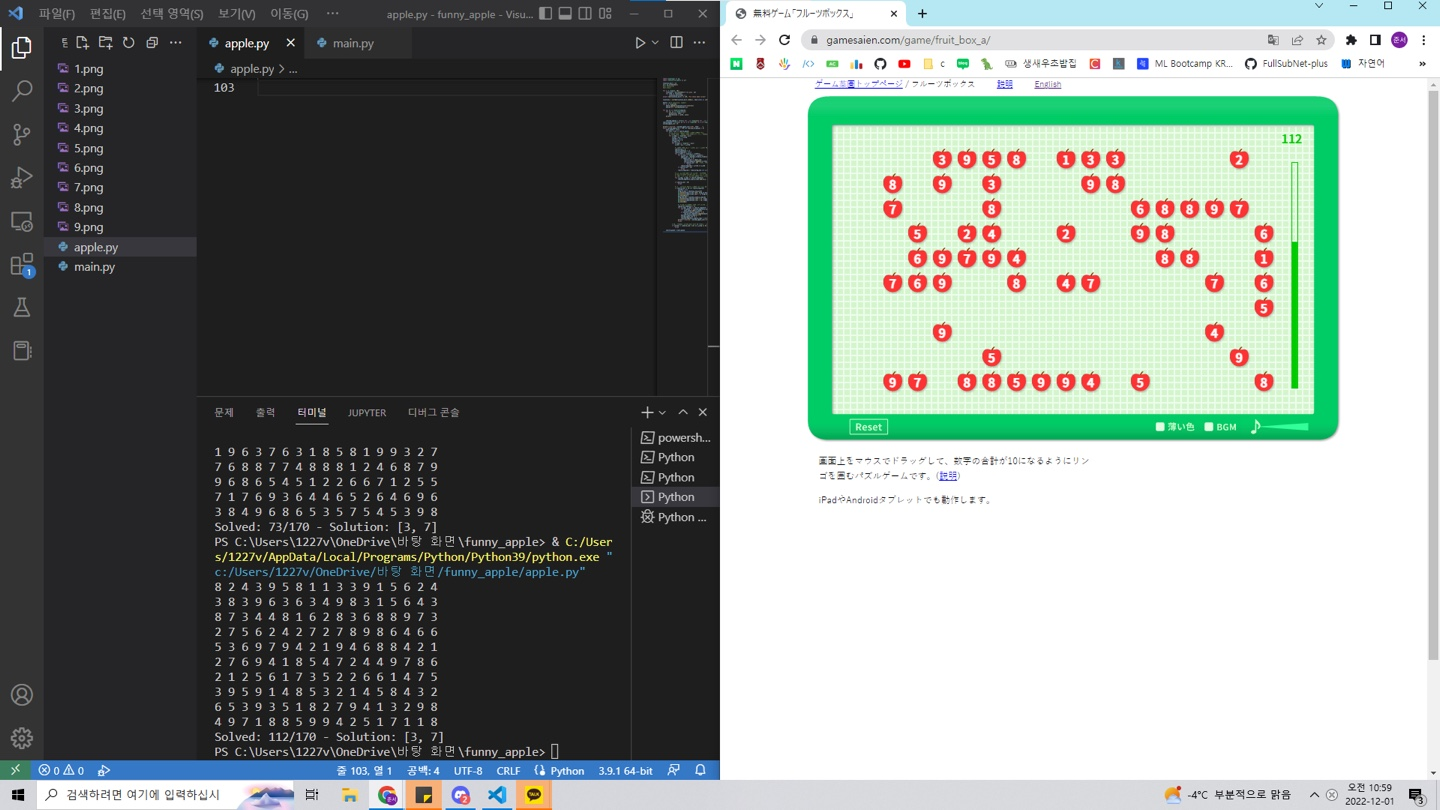1440x810 pixels.
Task: Split the editor to the right
Action: [677, 43]
